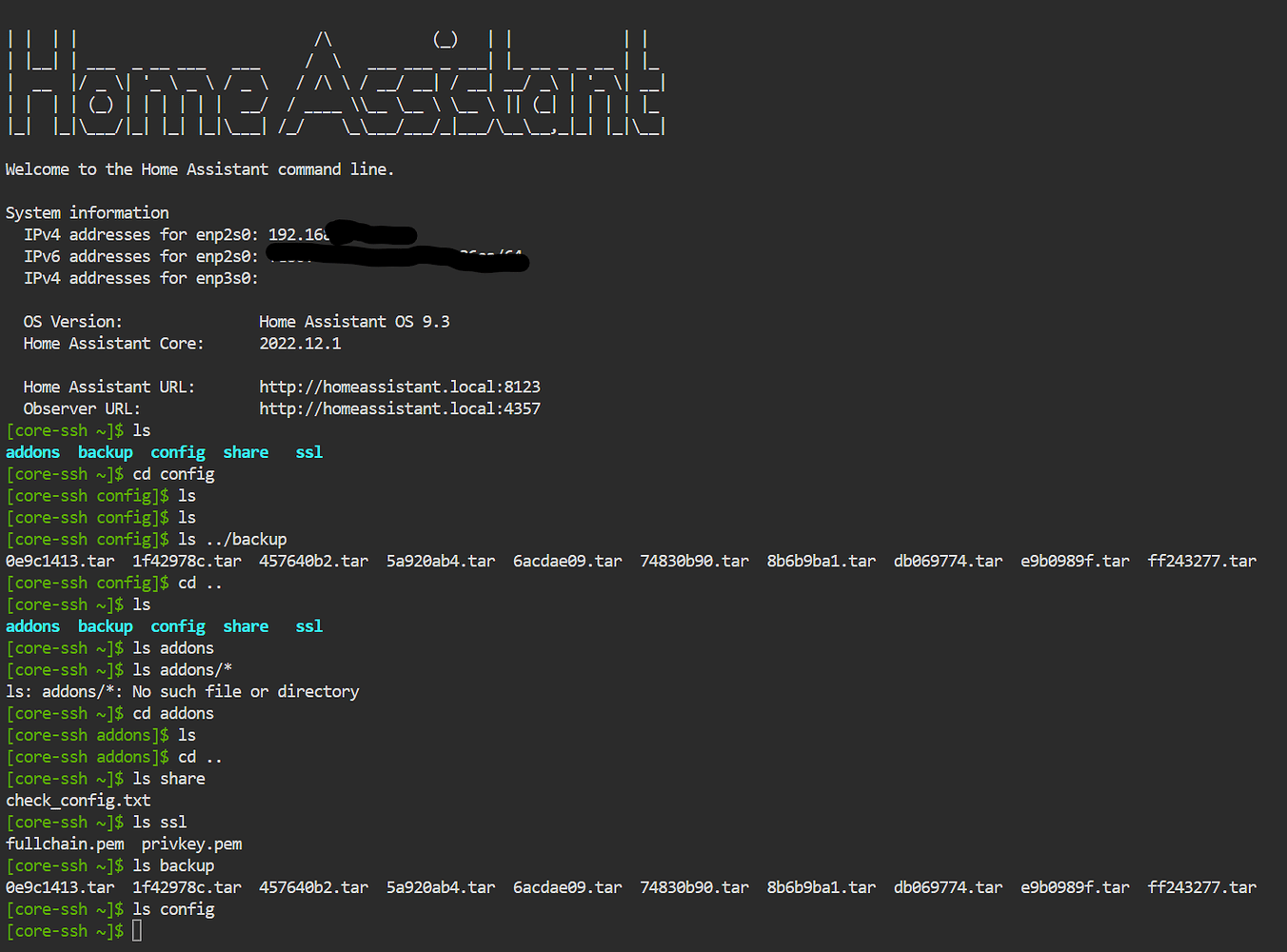Select the 'No such file or directory' error line

pyautogui.click(x=182, y=692)
